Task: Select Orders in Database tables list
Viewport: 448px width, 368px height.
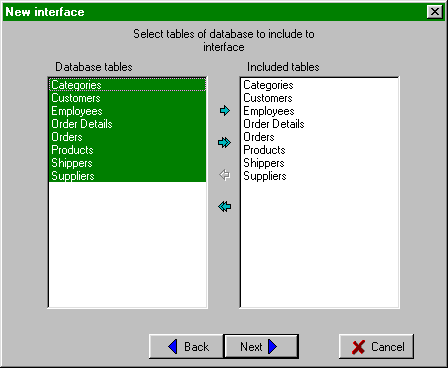Action: [x=128, y=137]
